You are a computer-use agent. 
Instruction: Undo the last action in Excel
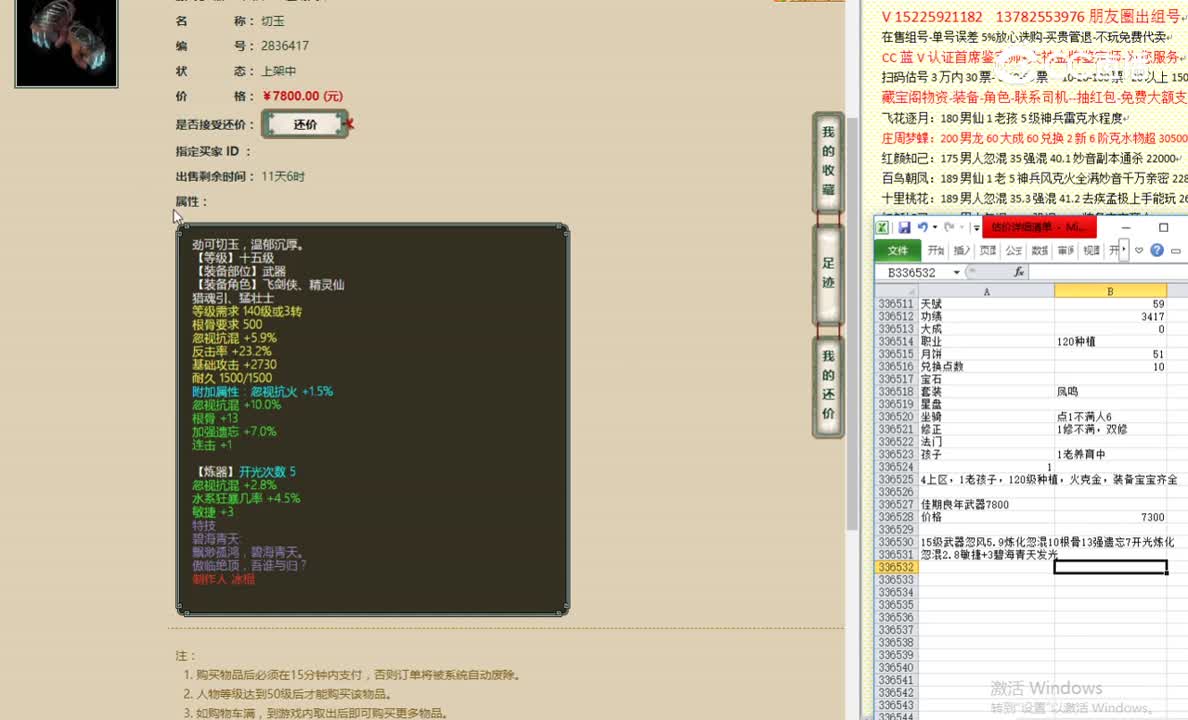click(924, 226)
